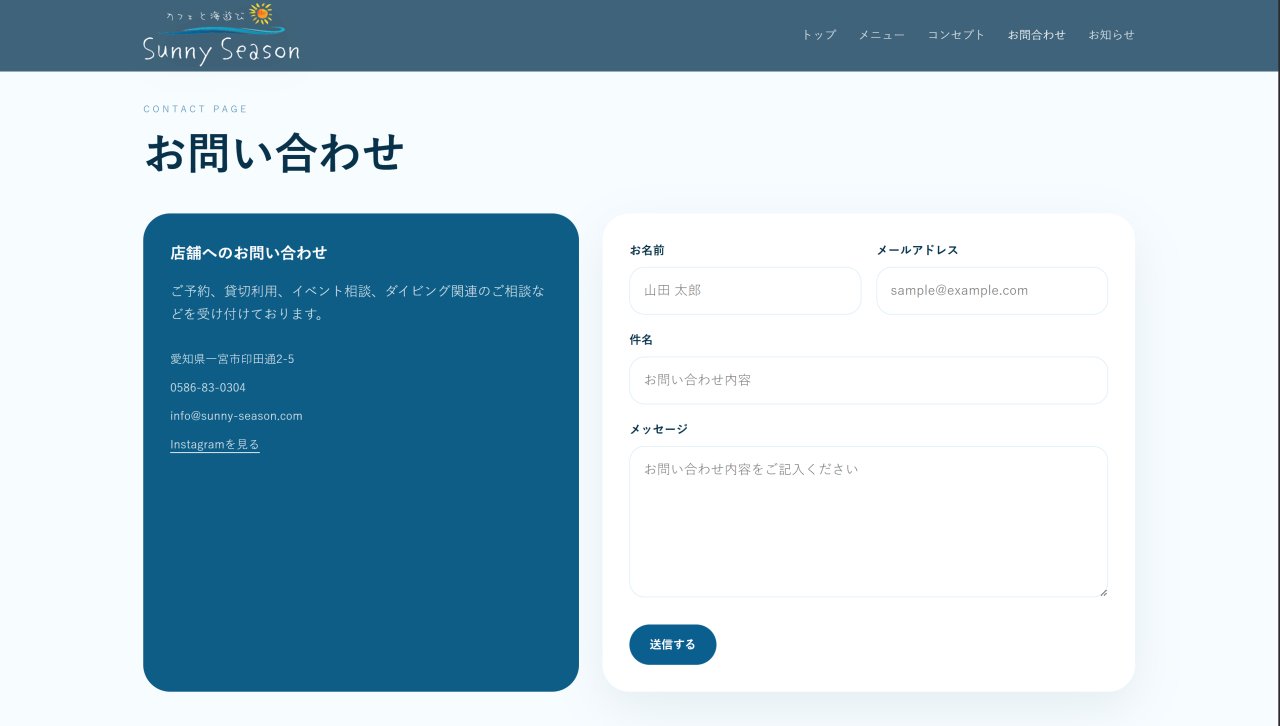1280x726 pixels.
Task: Select お問合わせ in the header navigation
Action: point(1036,35)
